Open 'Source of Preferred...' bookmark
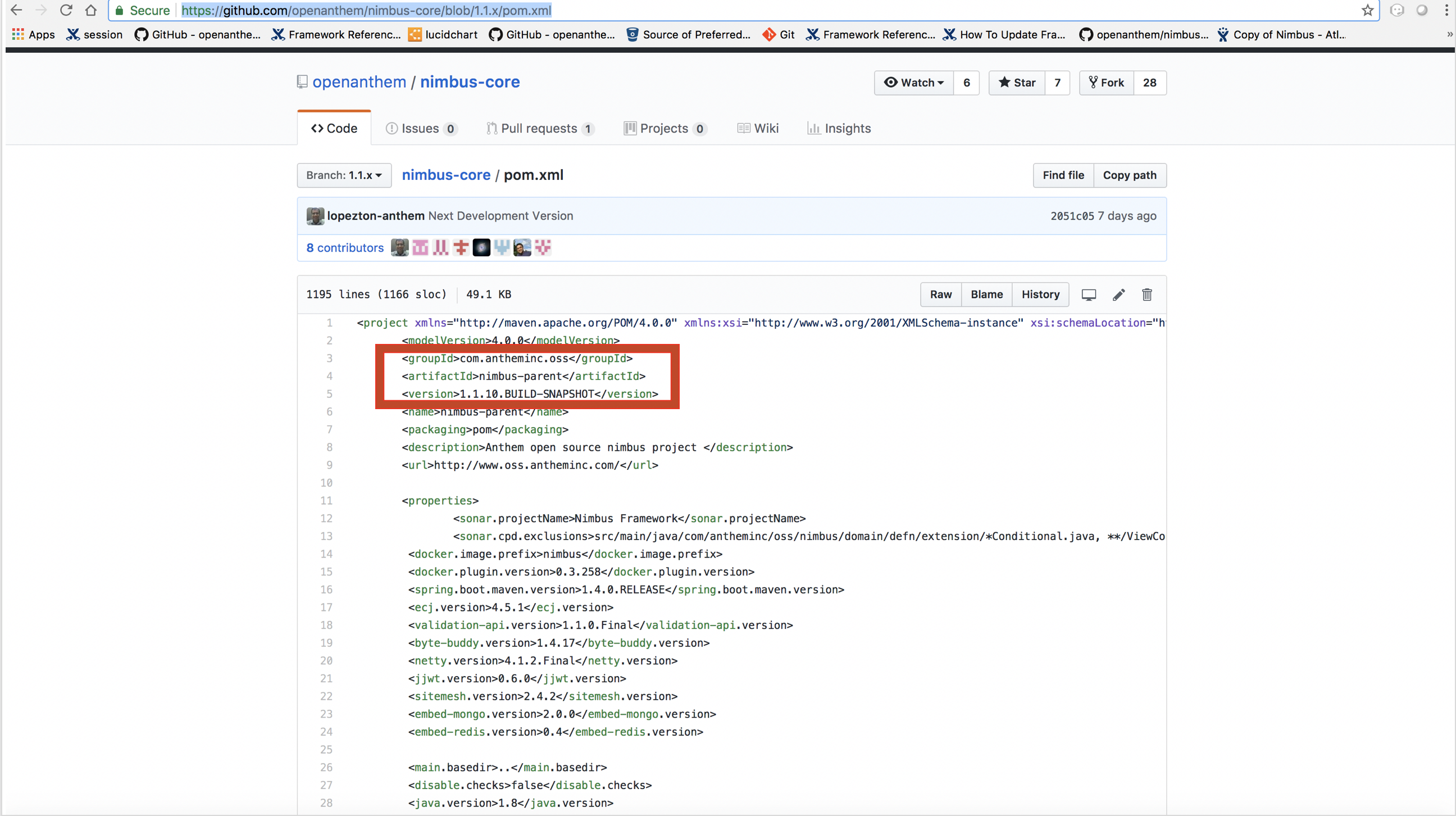Screen dimensions: 1456x816 click(x=689, y=34)
